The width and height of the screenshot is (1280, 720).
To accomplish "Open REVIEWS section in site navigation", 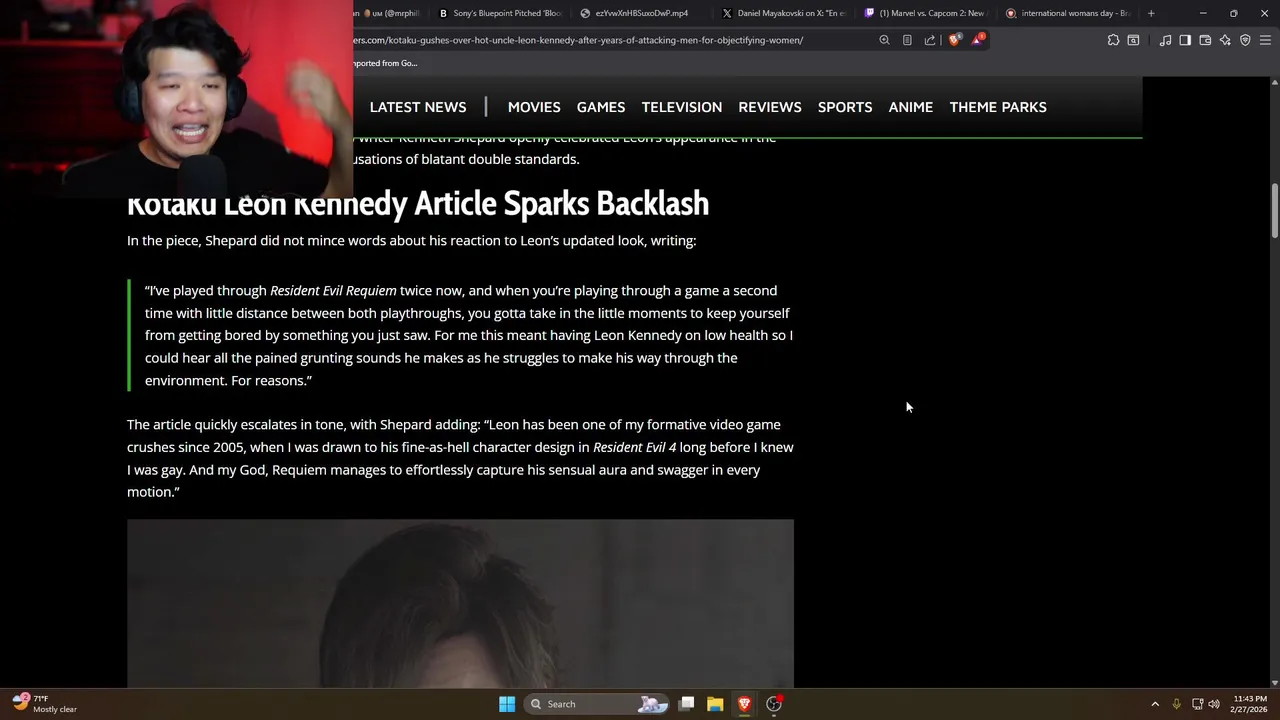I will (x=770, y=107).
